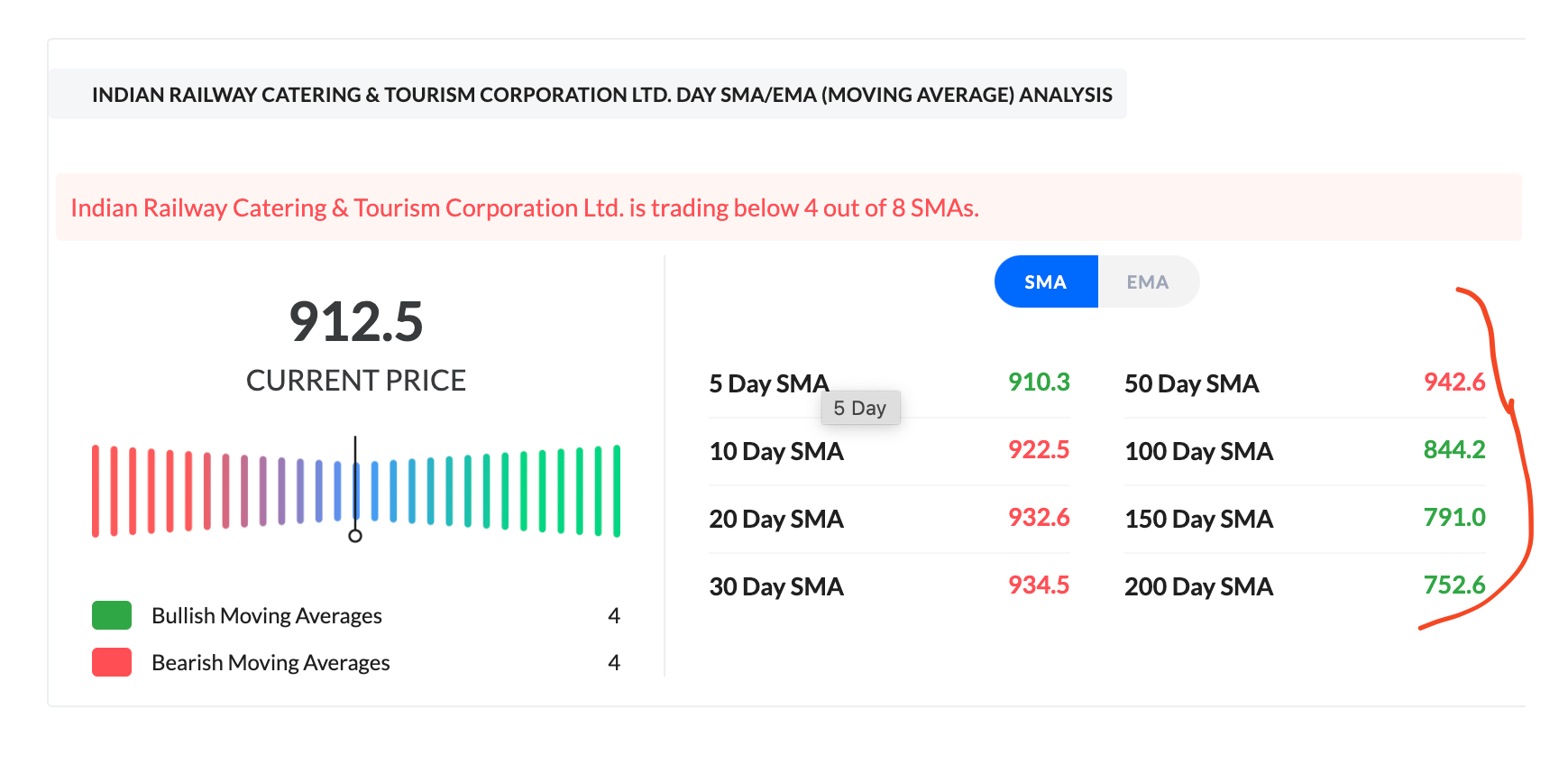Select the 10 Day SMA row label
The width and height of the screenshot is (1568, 774).
point(775,451)
